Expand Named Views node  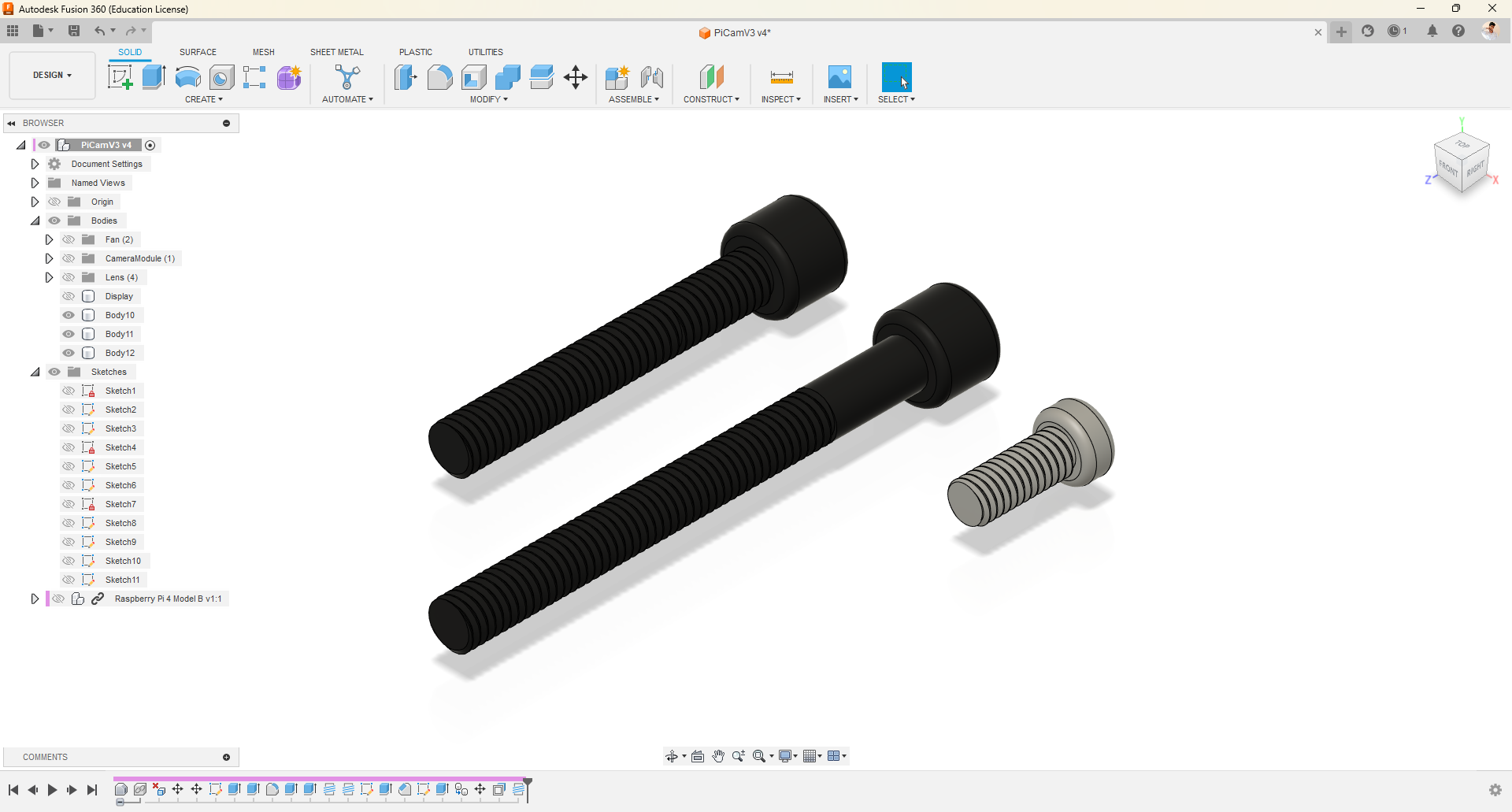[35, 183]
